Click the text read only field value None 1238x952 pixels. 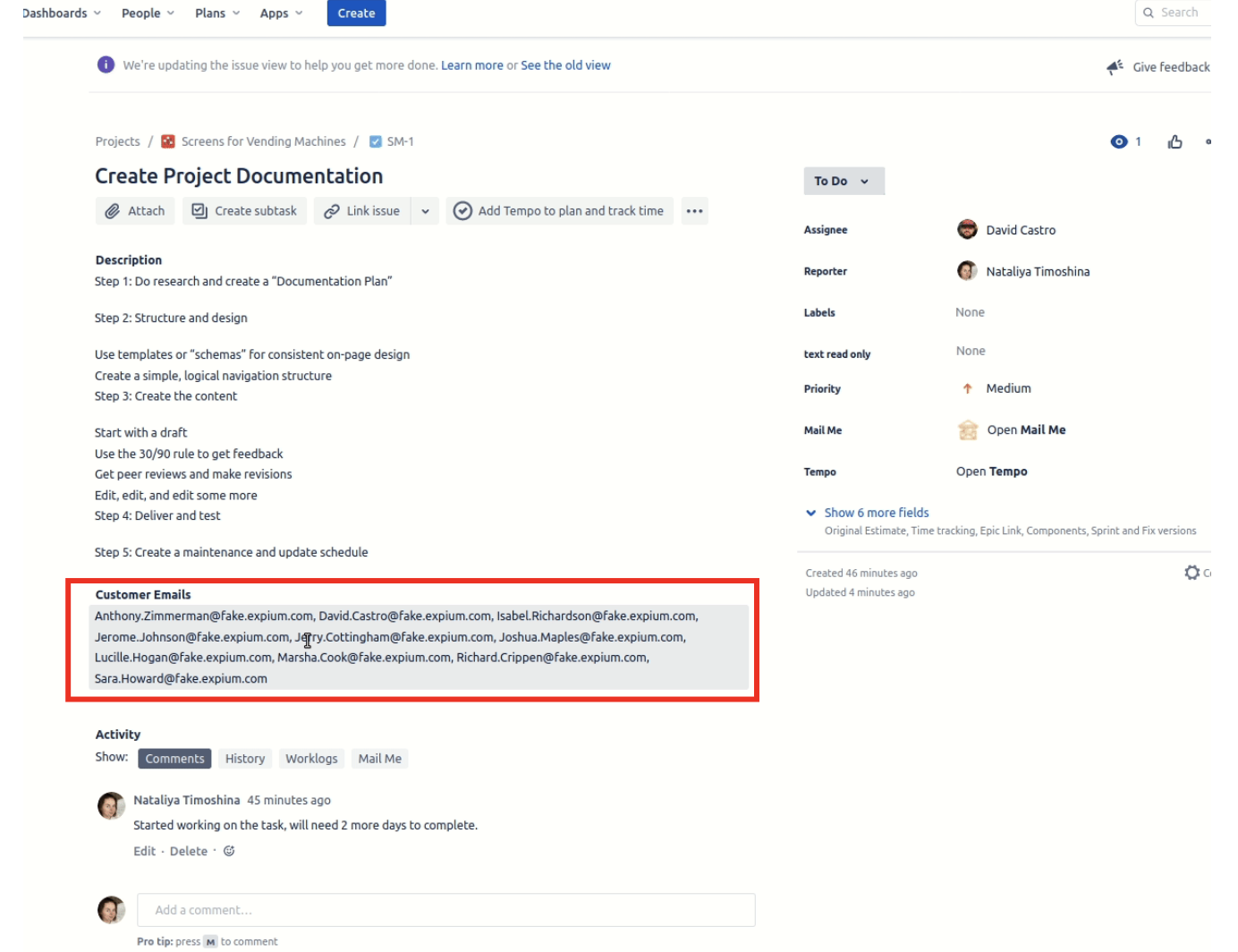(x=971, y=351)
